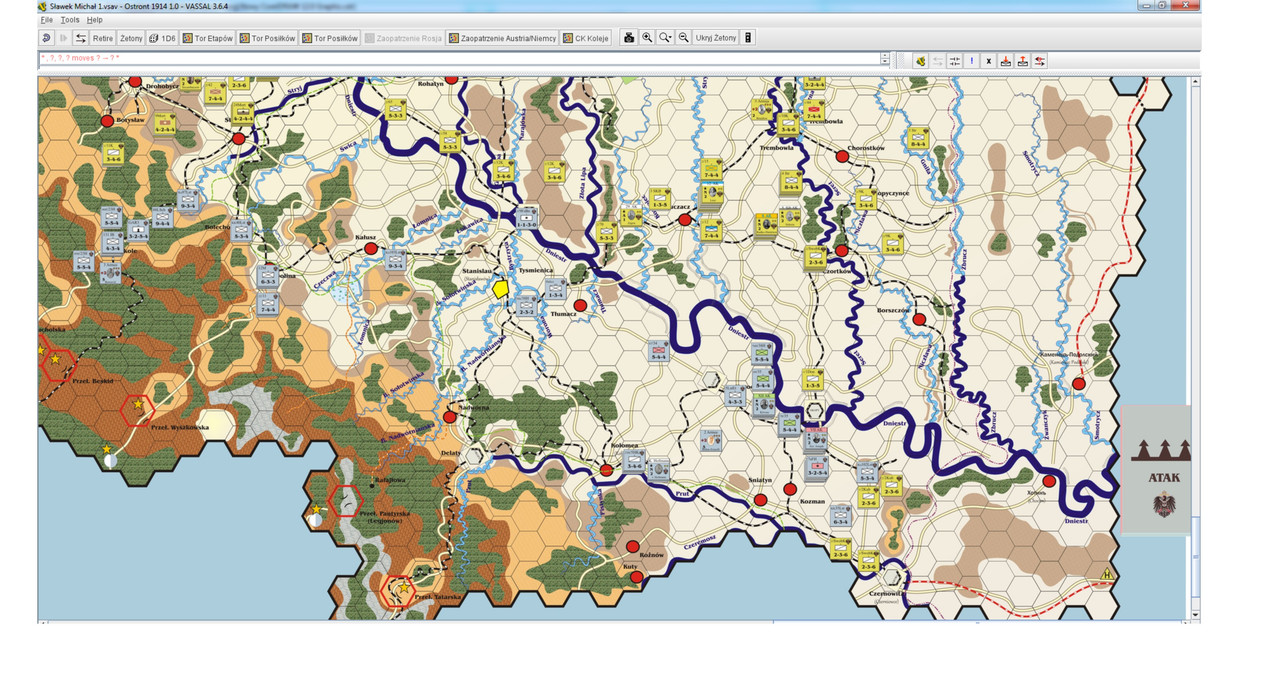Open the File menu
This screenshot has height=693, width=1280.
47,20
